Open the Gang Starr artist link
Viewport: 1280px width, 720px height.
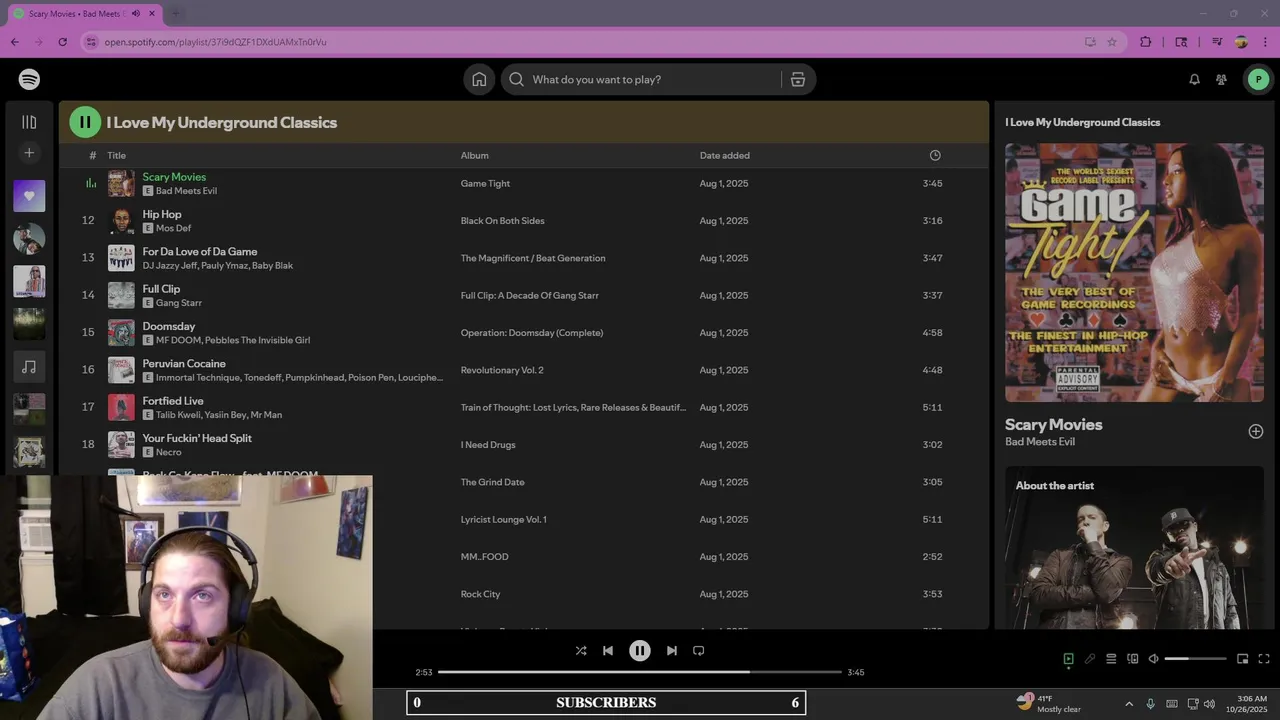coord(179,303)
